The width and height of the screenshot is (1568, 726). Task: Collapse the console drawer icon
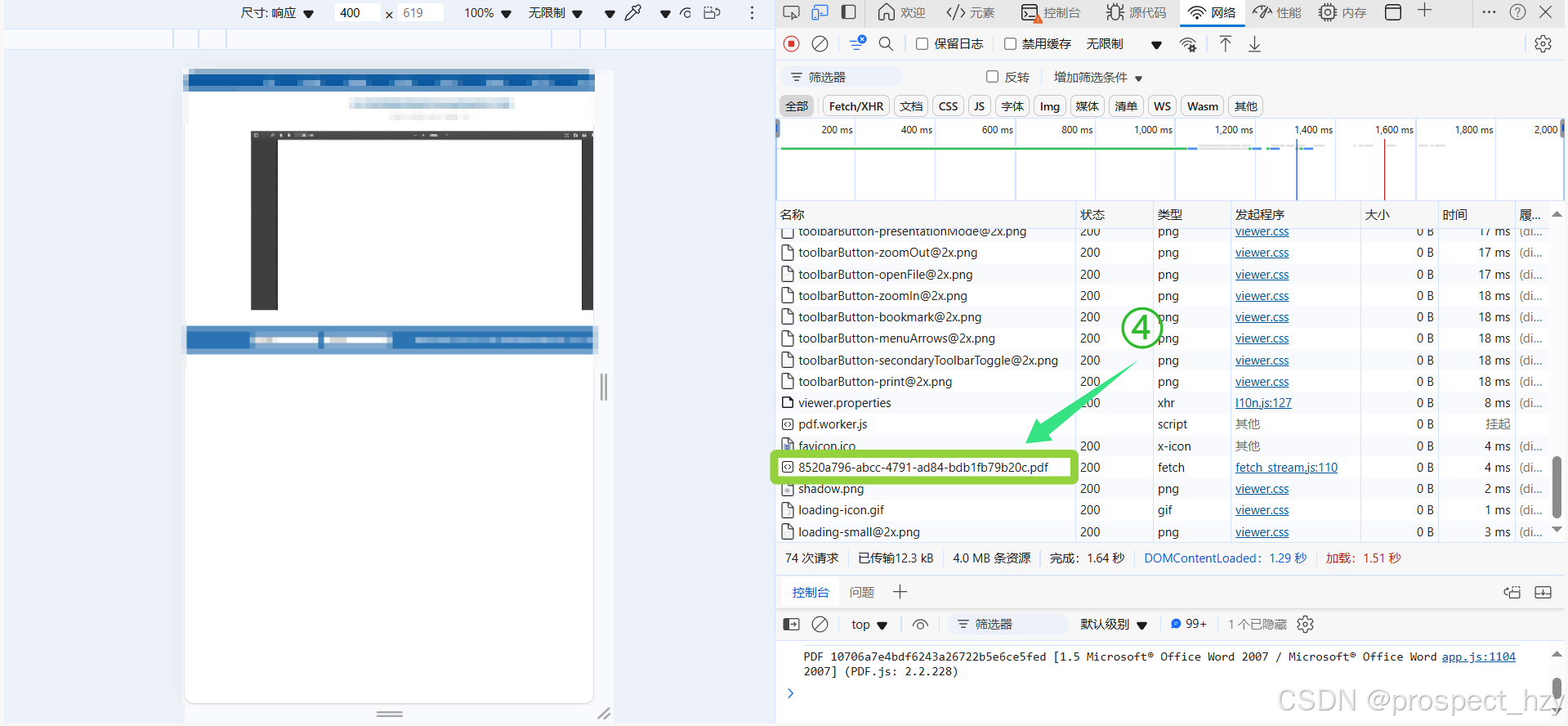(1543, 593)
